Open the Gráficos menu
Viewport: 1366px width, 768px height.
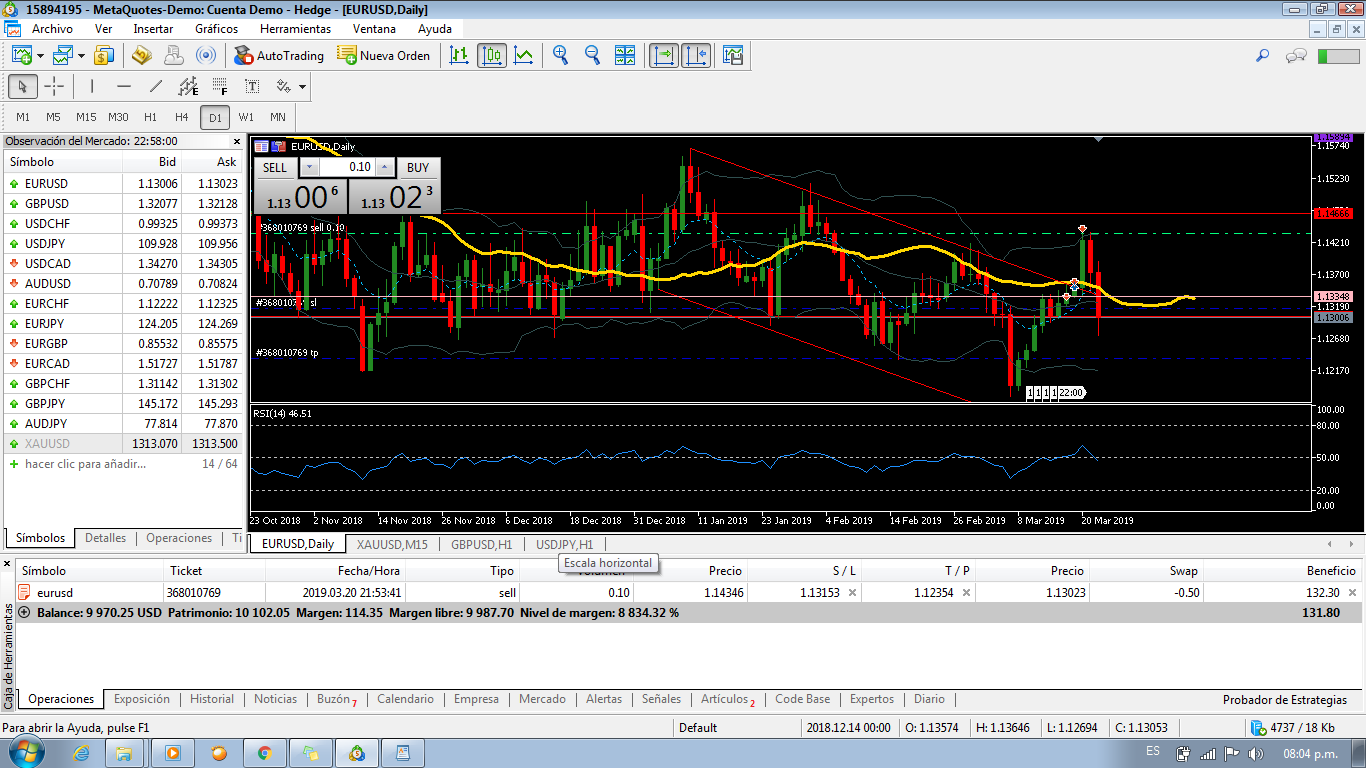[217, 29]
